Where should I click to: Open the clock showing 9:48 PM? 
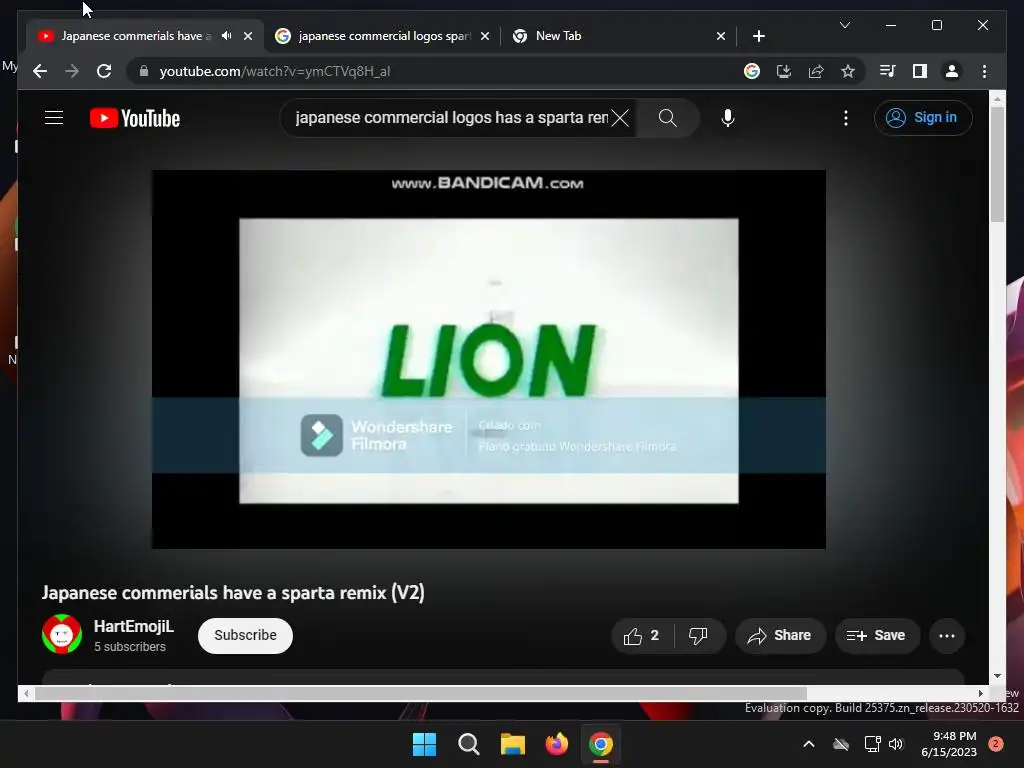tap(949, 744)
